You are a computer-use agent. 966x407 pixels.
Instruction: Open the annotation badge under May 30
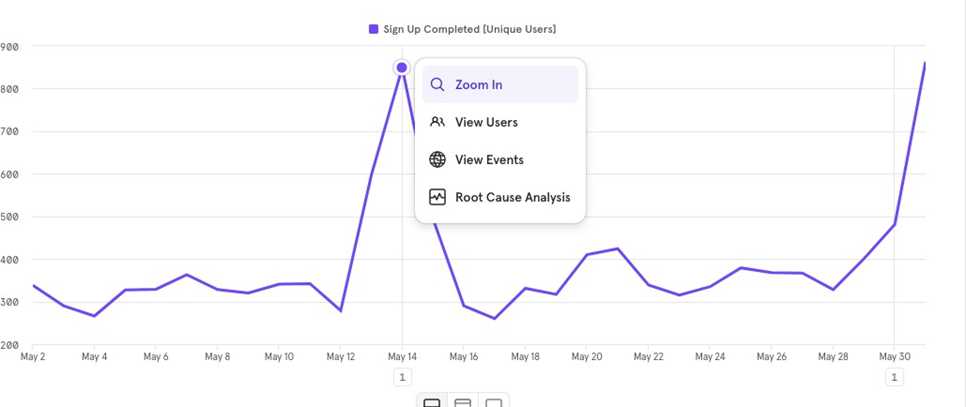coord(894,377)
